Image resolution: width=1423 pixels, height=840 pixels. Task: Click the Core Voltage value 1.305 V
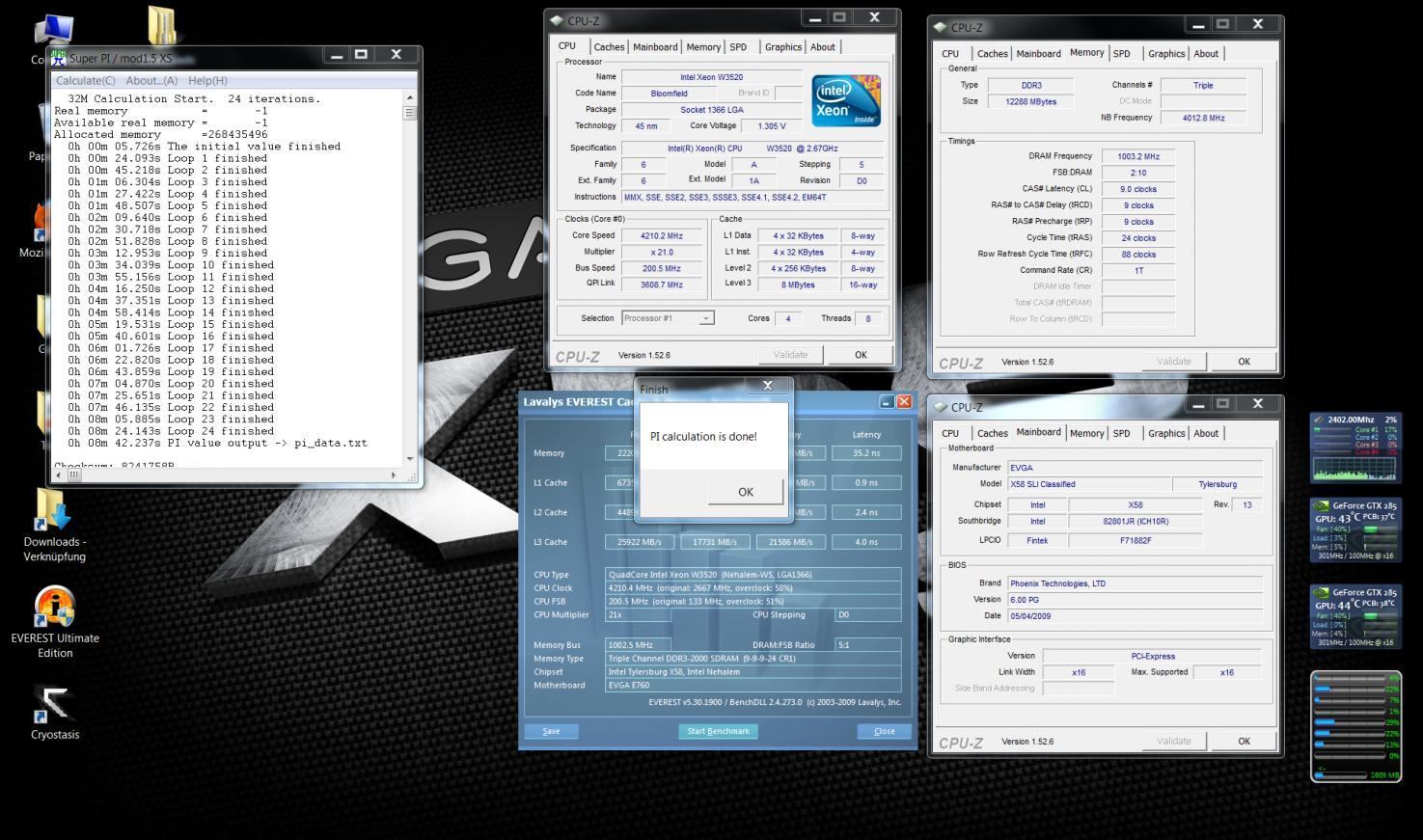click(771, 126)
